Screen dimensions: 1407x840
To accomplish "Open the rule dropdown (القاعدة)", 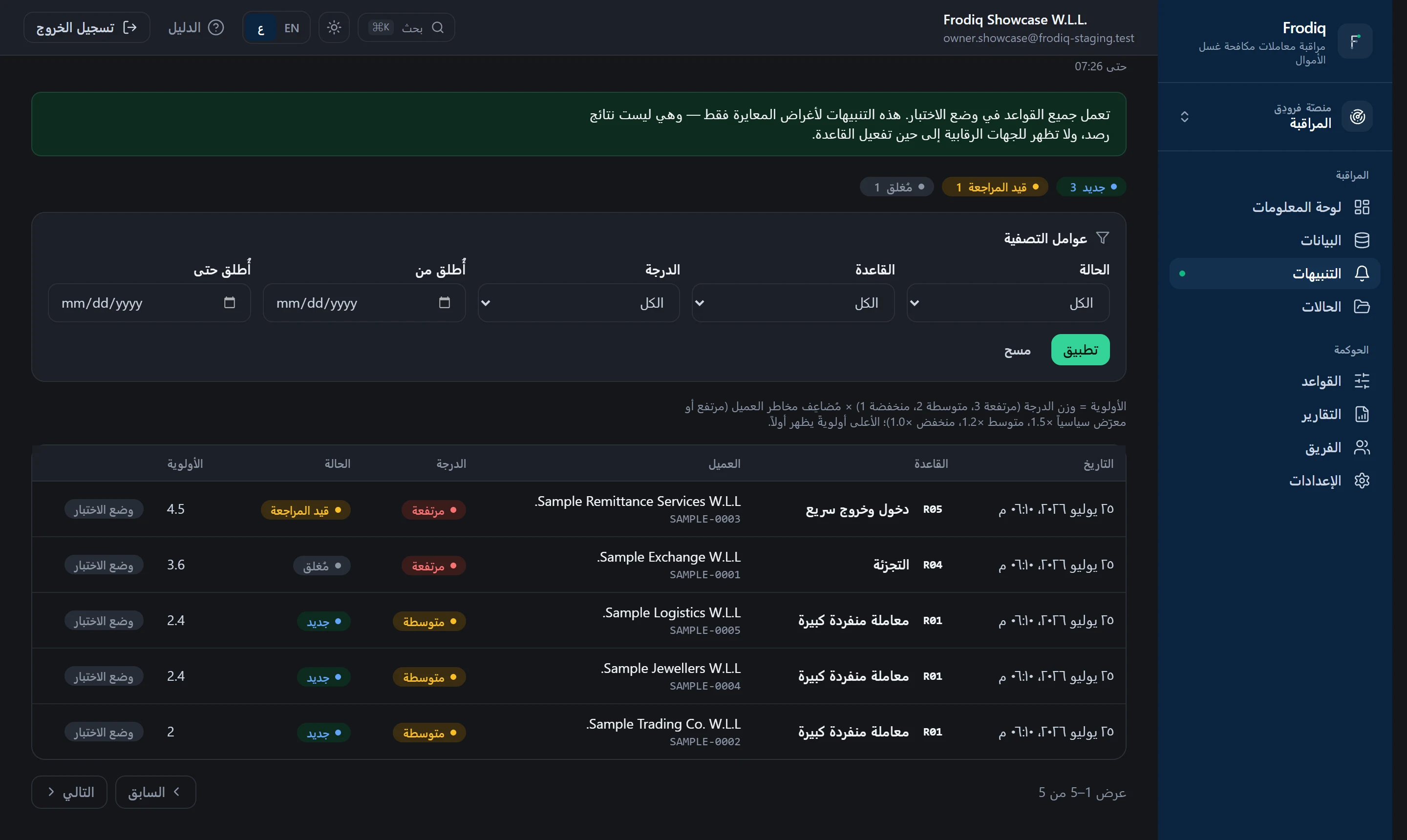I will coord(793,303).
